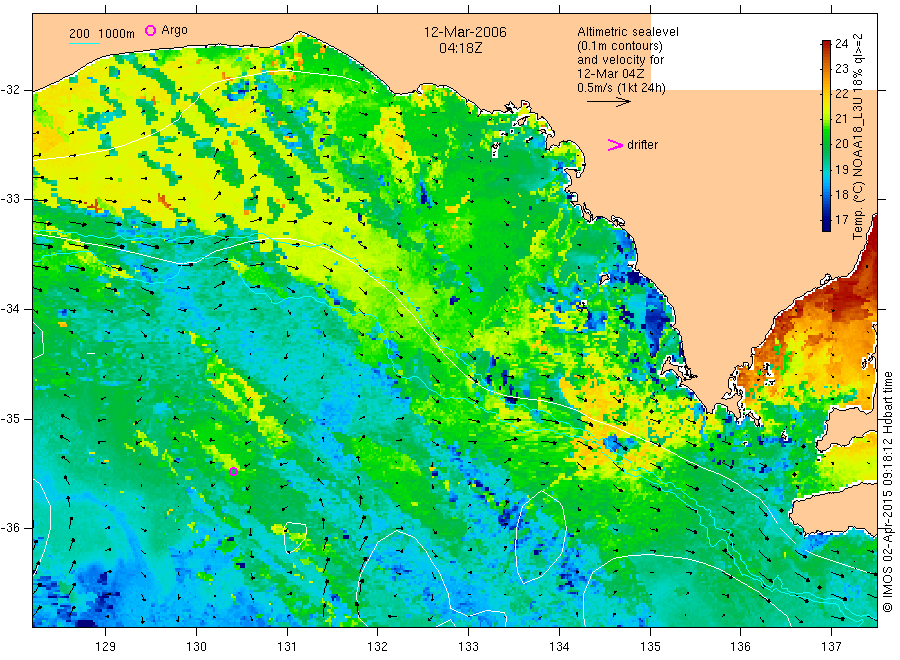Click the magenta Argo legend circle

[x=150, y=30]
